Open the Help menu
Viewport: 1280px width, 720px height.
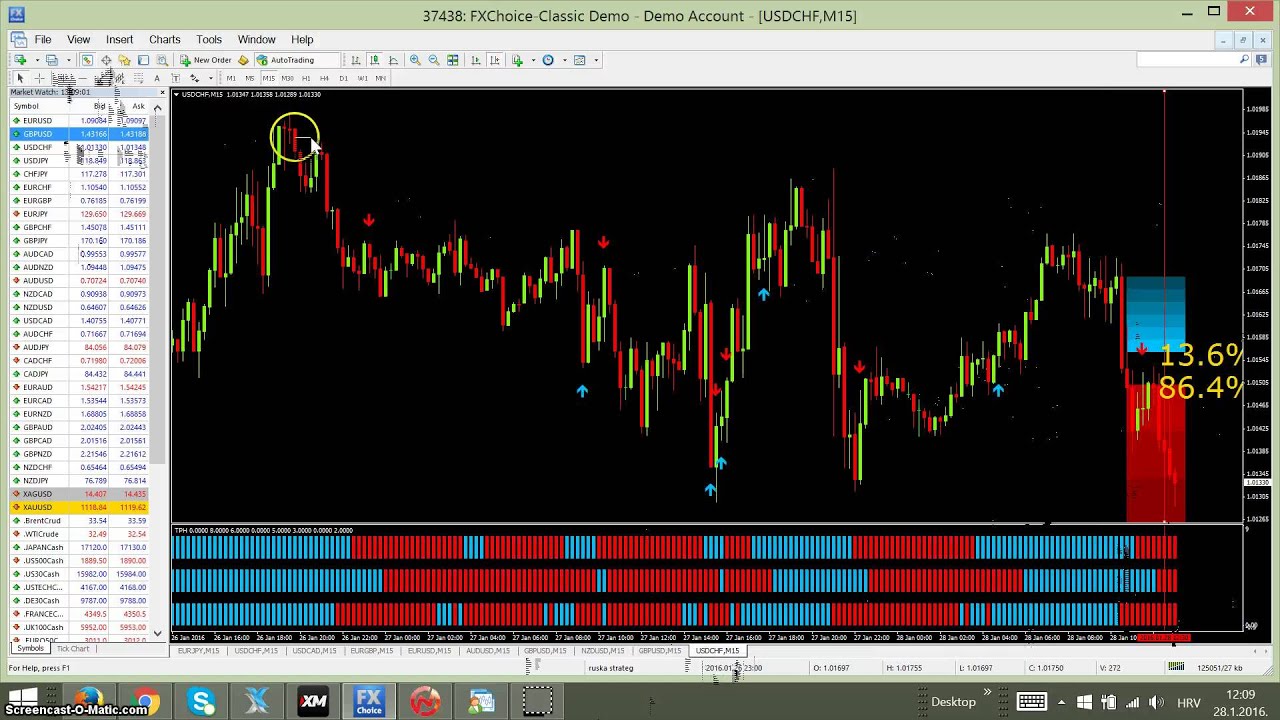302,39
